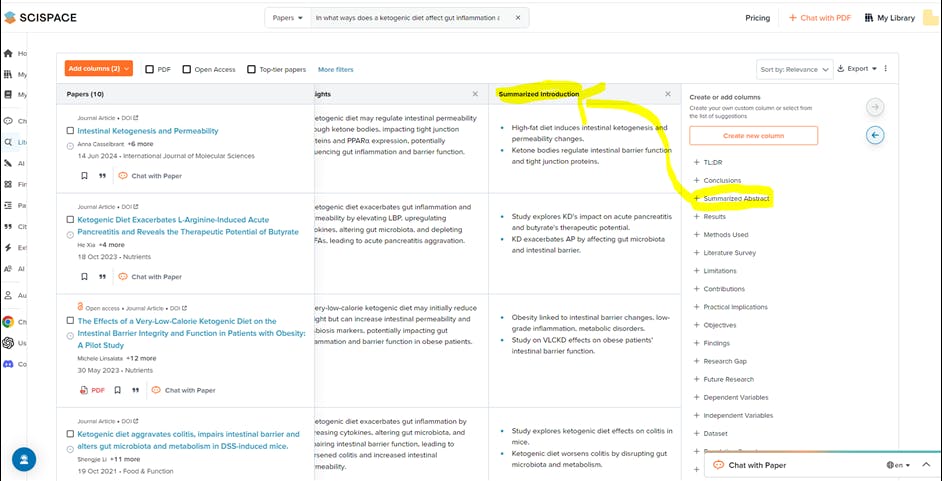Add the Conclusions column
The image size is (942, 481).
717,180
